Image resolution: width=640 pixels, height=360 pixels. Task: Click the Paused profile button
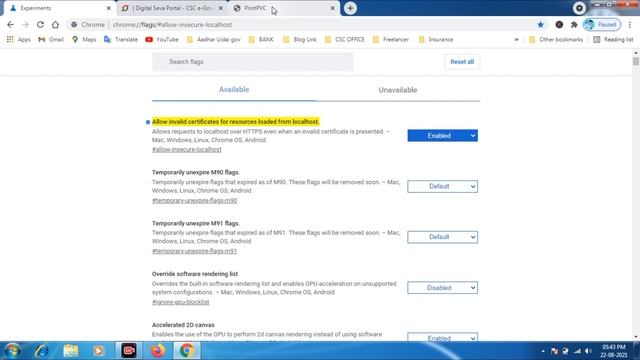tap(602, 24)
